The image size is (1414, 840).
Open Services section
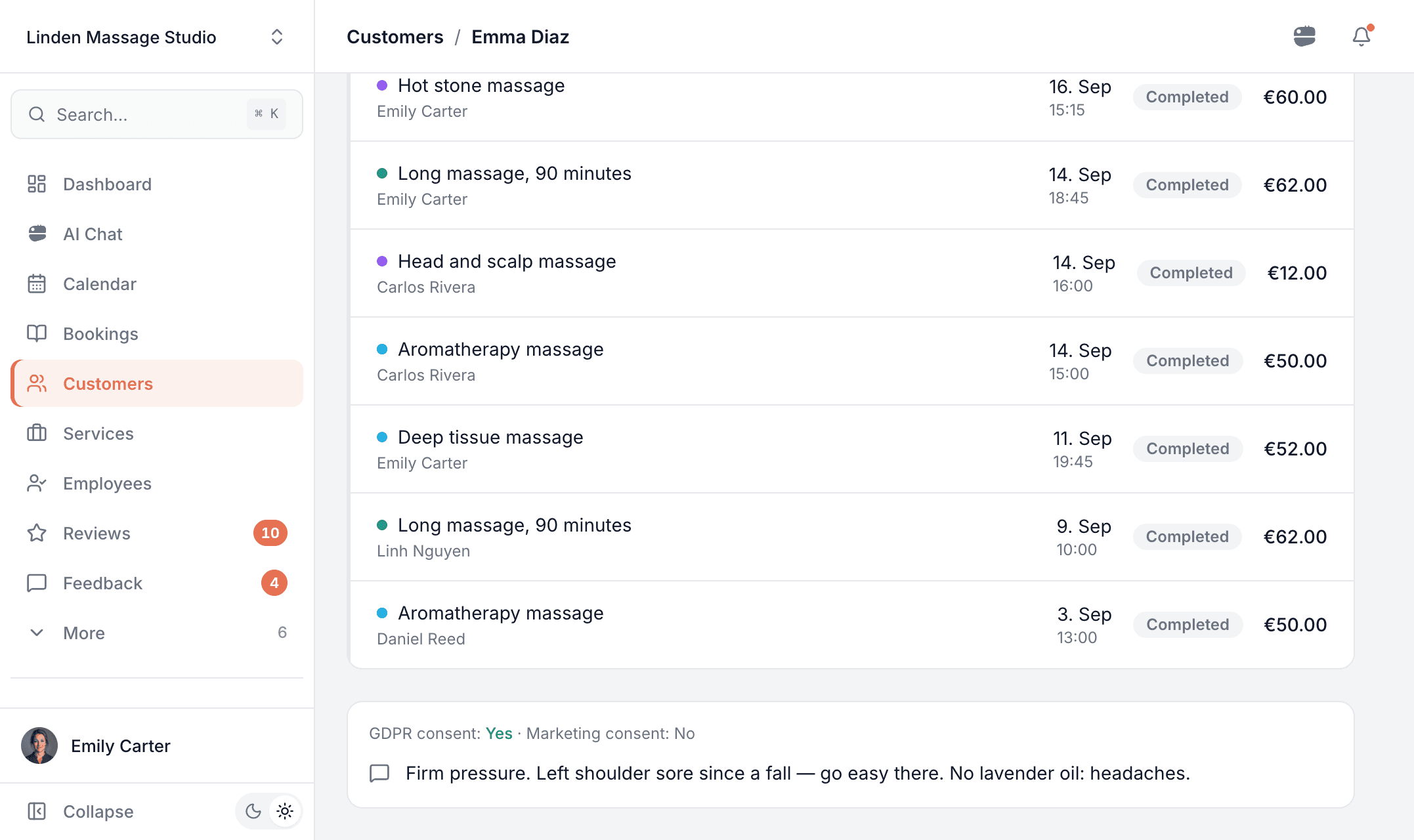coord(156,433)
